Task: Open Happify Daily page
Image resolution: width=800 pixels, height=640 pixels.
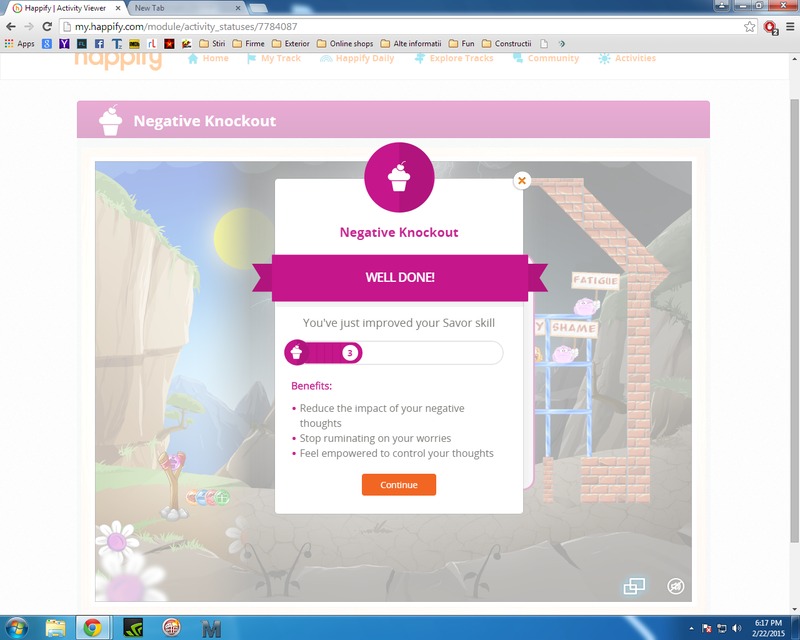Action: (x=357, y=58)
